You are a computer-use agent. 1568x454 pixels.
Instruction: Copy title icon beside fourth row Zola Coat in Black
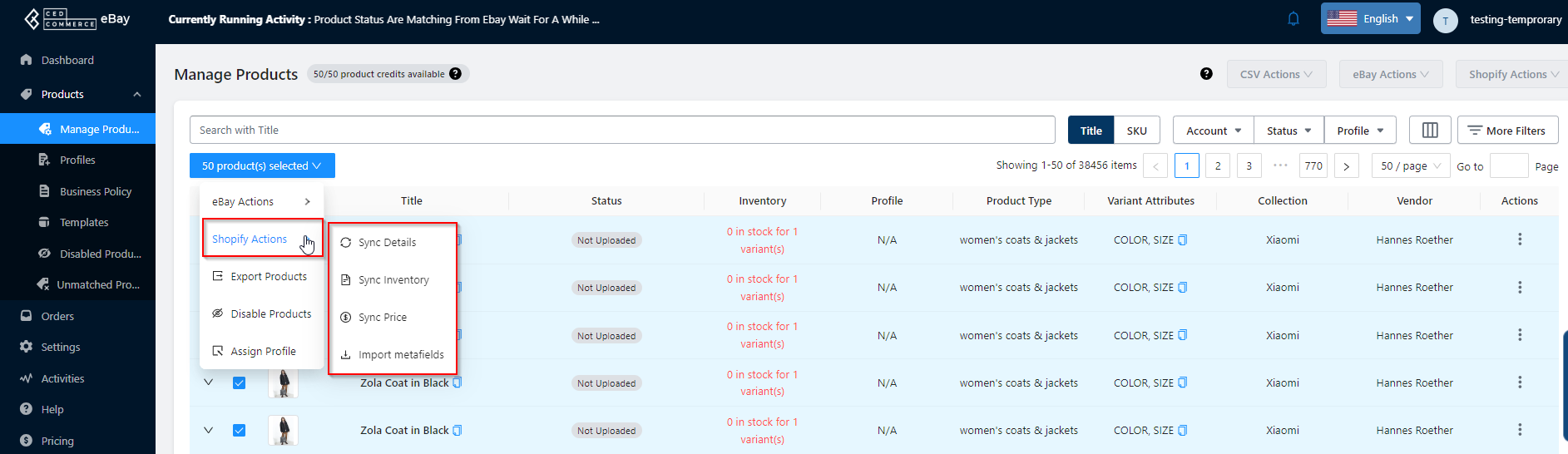tap(457, 383)
